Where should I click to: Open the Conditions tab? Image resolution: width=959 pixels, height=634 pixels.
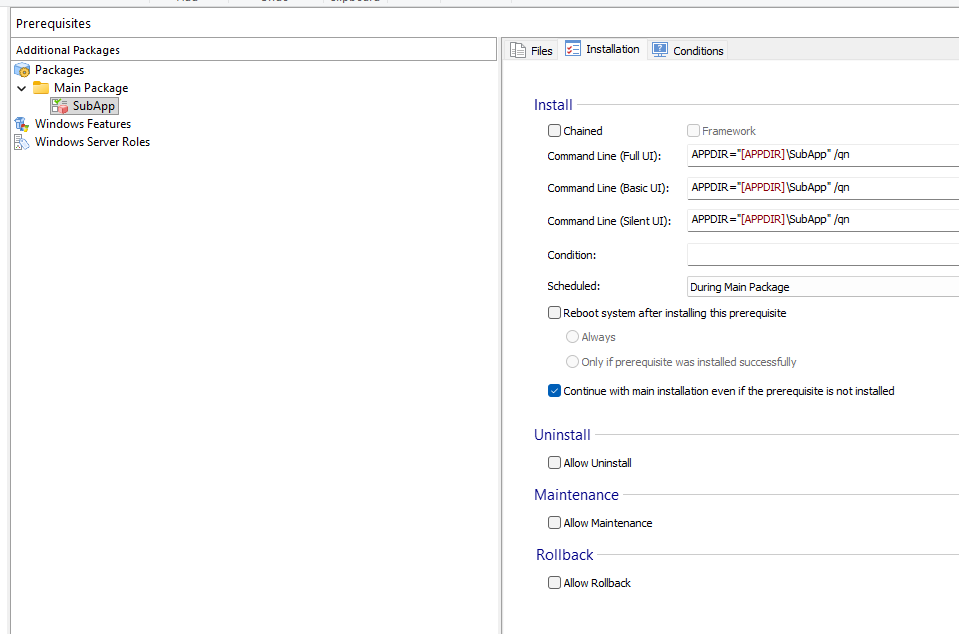698,51
